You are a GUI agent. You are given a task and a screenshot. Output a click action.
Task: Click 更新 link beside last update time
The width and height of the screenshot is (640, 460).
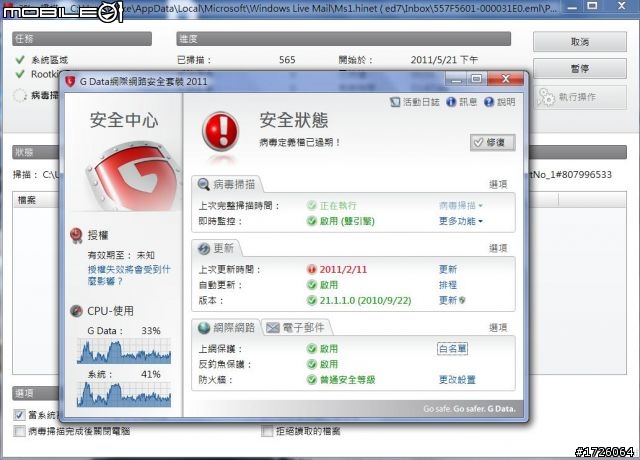coord(448,269)
